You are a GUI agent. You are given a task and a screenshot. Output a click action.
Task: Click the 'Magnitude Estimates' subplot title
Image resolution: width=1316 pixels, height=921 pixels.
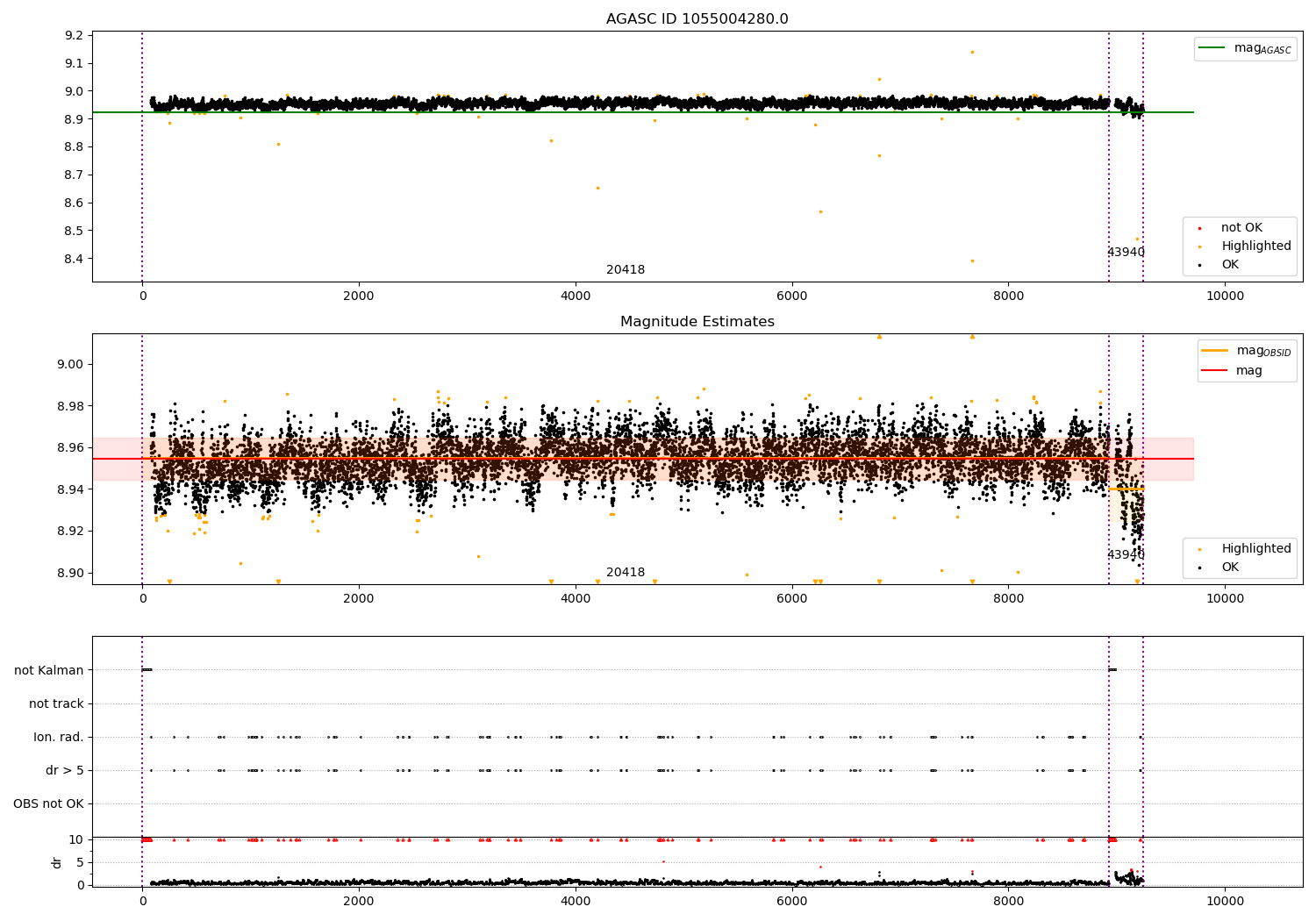pos(697,322)
